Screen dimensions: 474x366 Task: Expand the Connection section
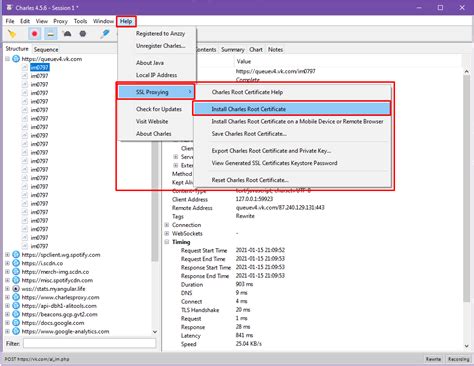click(x=167, y=225)
